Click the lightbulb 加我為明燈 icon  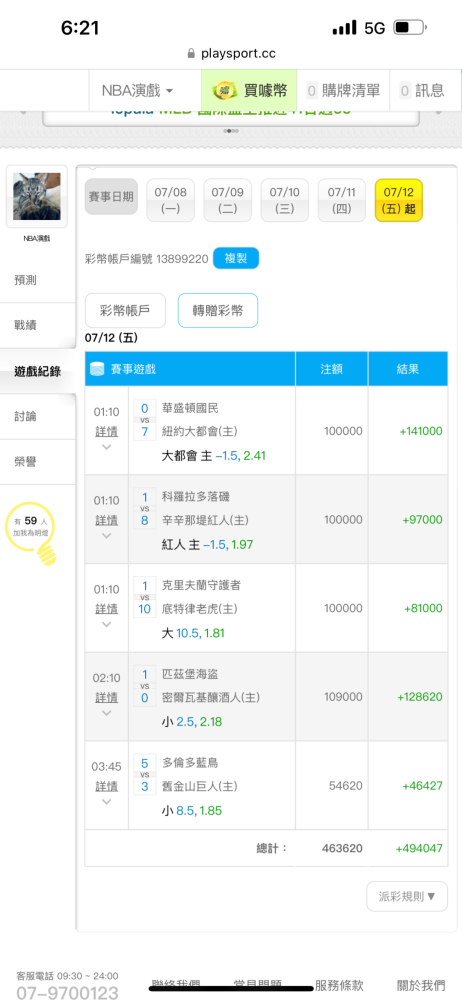pyautogui.click(x=31, y=533)
